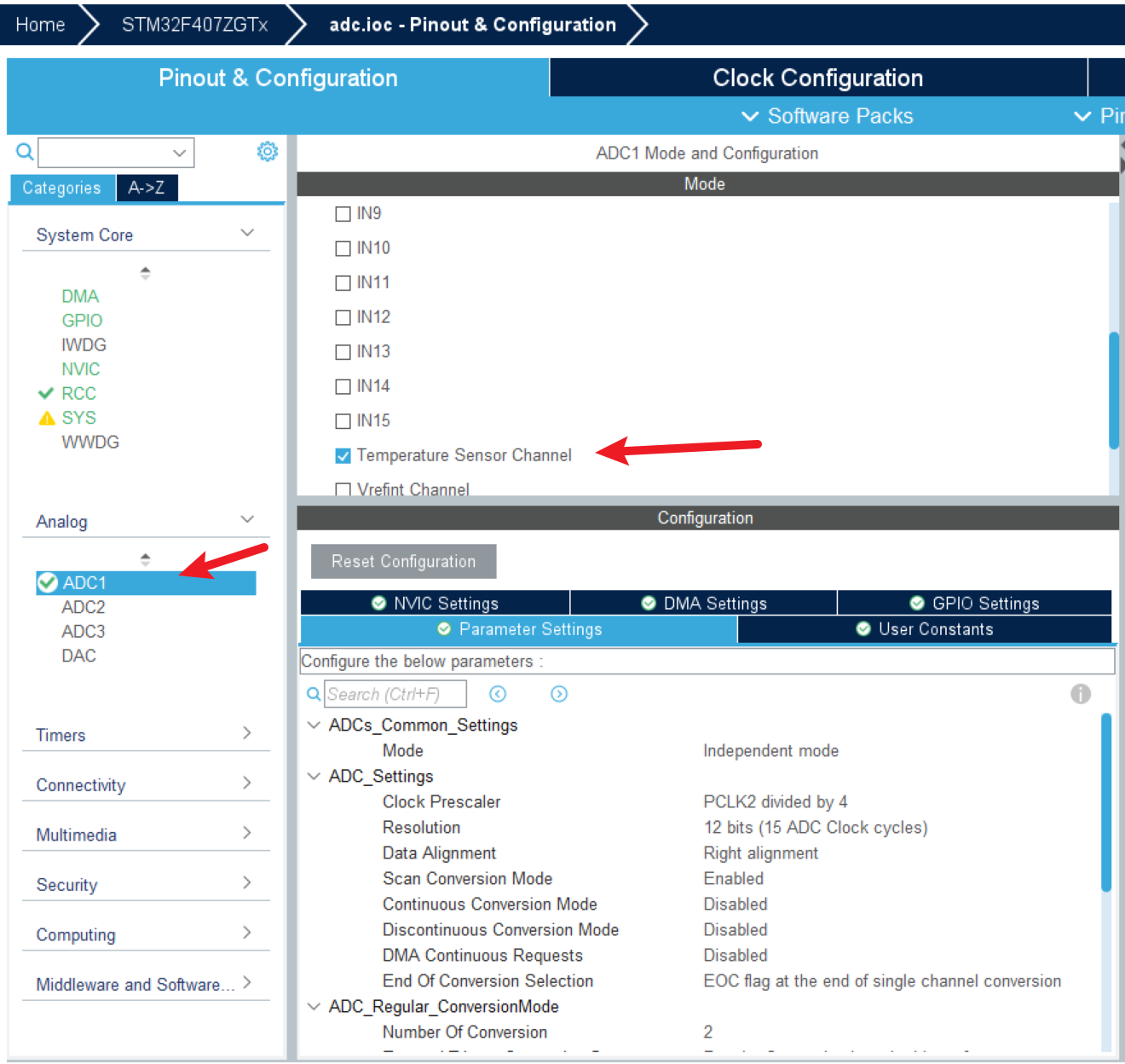The width and height of the screenshot is (1125, 1064).
Task: Toggle the IN9 checkbox
Action: (x=343, y=214)
